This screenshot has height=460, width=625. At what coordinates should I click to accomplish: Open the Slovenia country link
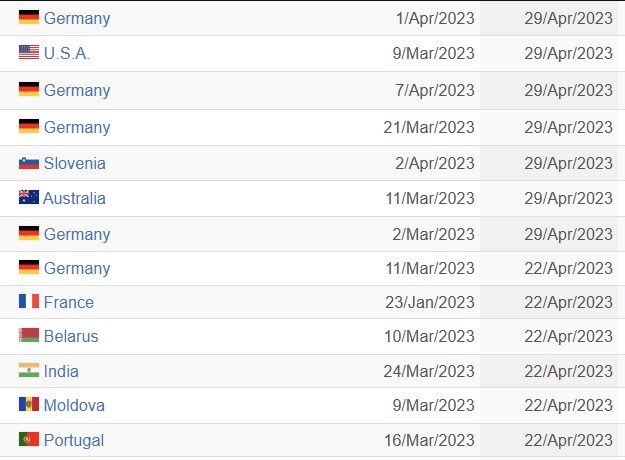coord(75,163)
